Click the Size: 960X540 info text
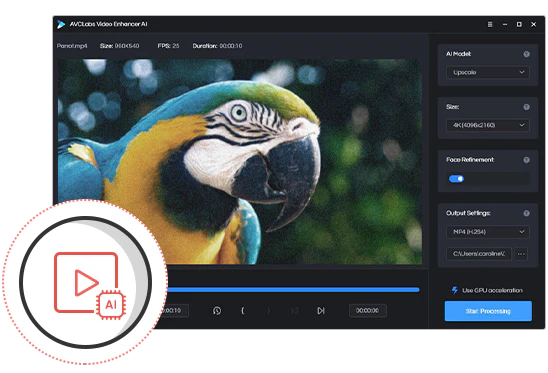Viewport: 548px width, 373px height. [x=120, y=46]
